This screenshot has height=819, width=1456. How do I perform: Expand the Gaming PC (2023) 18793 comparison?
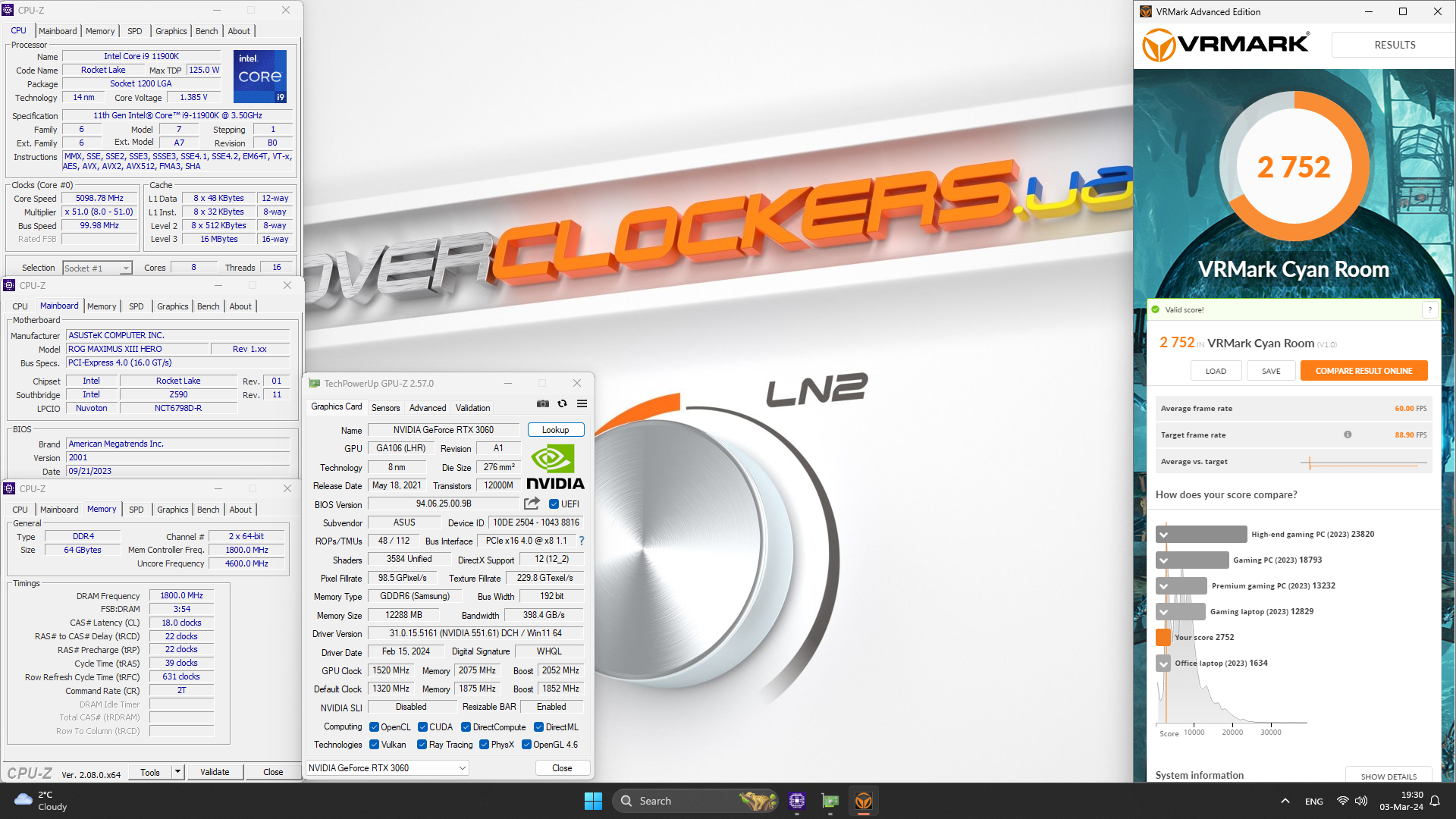tap(1163, 560)
